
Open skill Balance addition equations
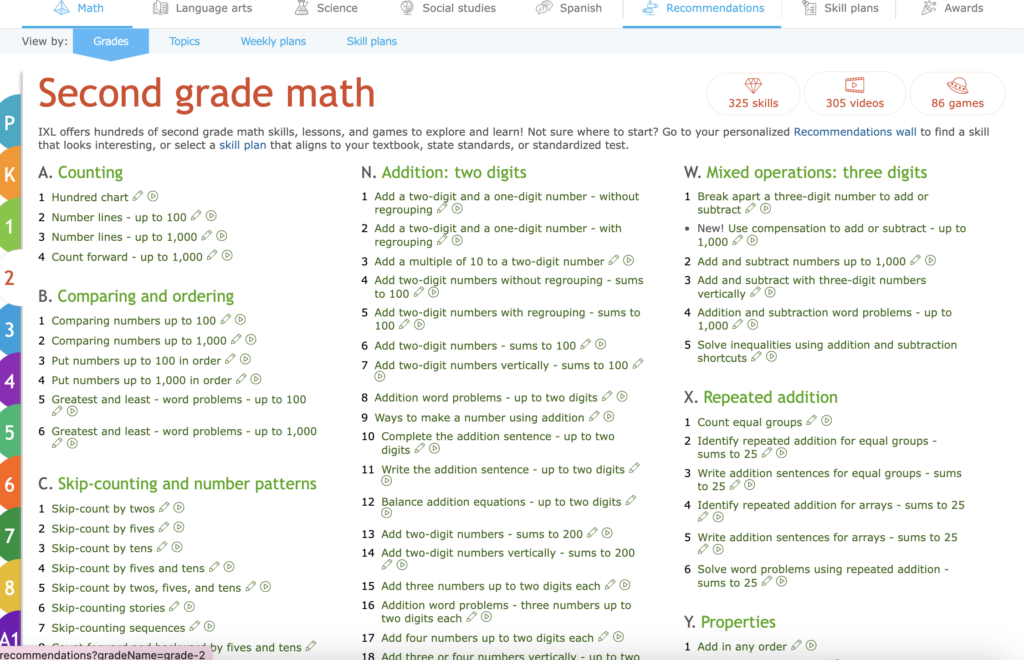[x=501, y=502]
